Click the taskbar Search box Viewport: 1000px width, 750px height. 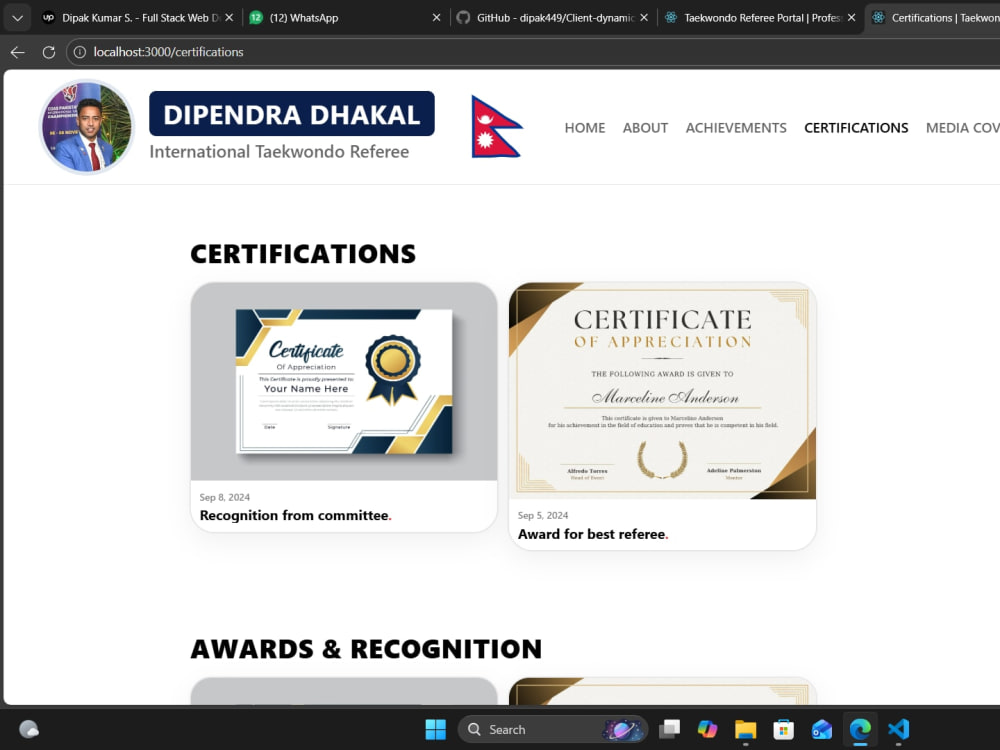[x=553, y=729]
